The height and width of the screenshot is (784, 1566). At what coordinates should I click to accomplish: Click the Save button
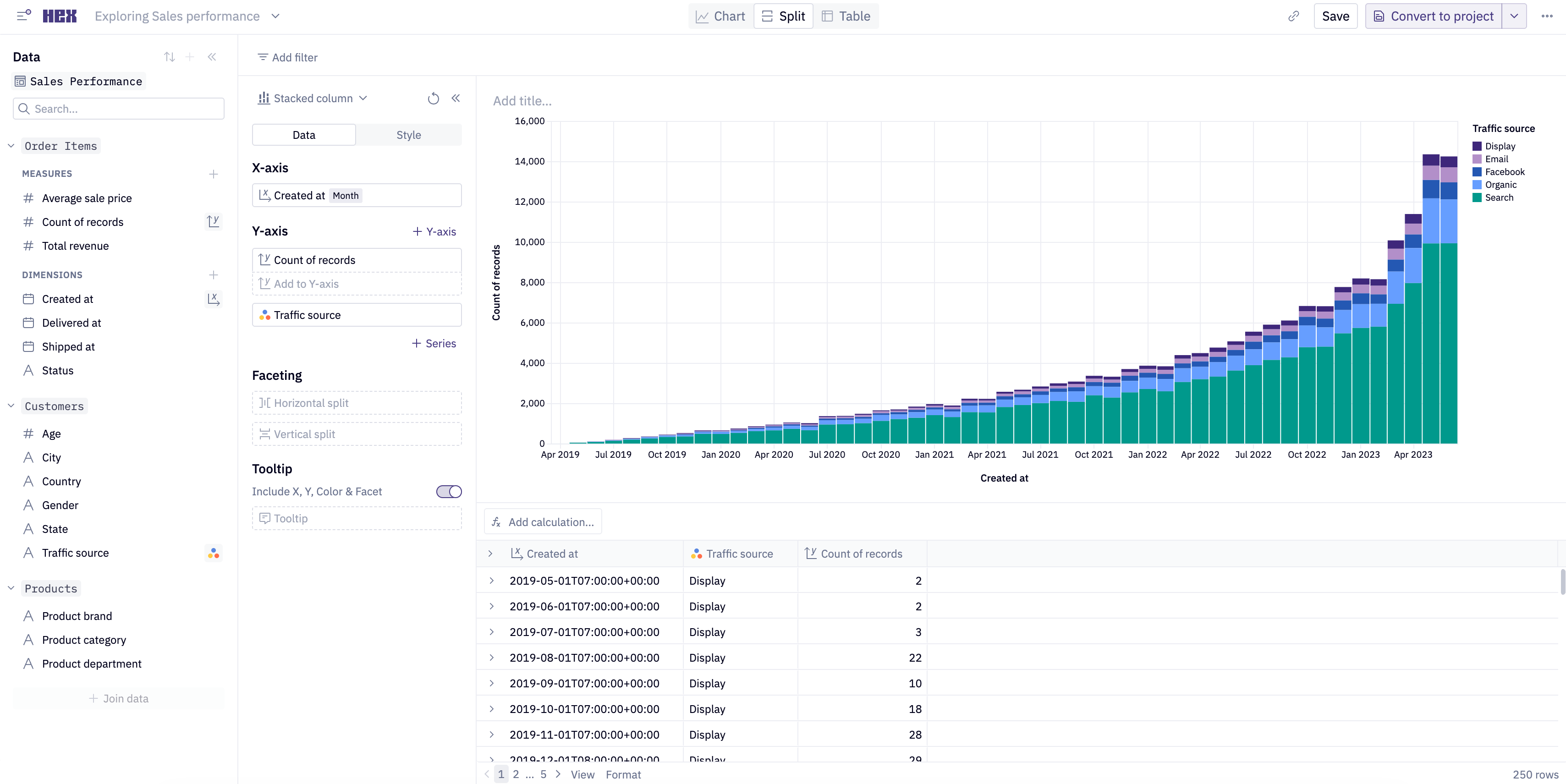pos(1335,16)
